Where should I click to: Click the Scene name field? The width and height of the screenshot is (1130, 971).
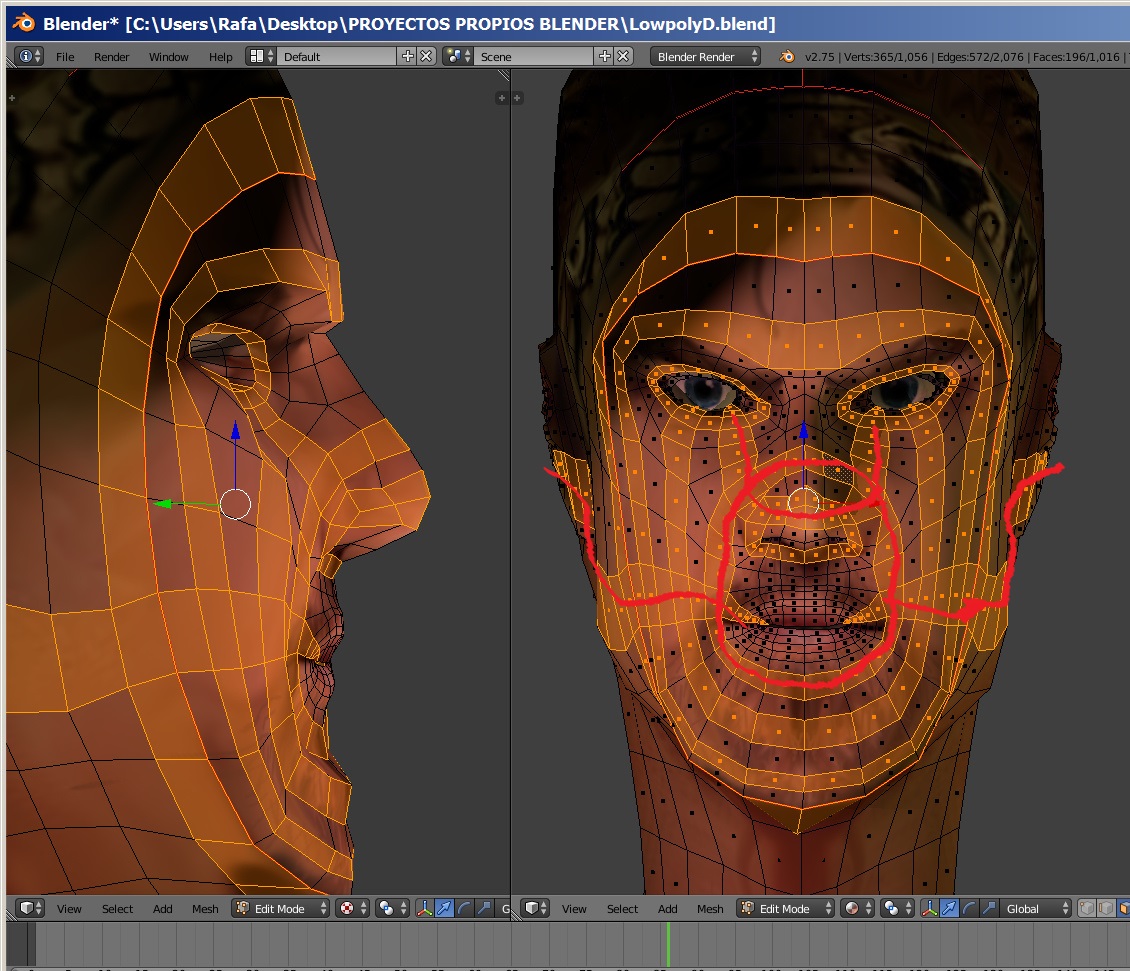tap(535, 57)
